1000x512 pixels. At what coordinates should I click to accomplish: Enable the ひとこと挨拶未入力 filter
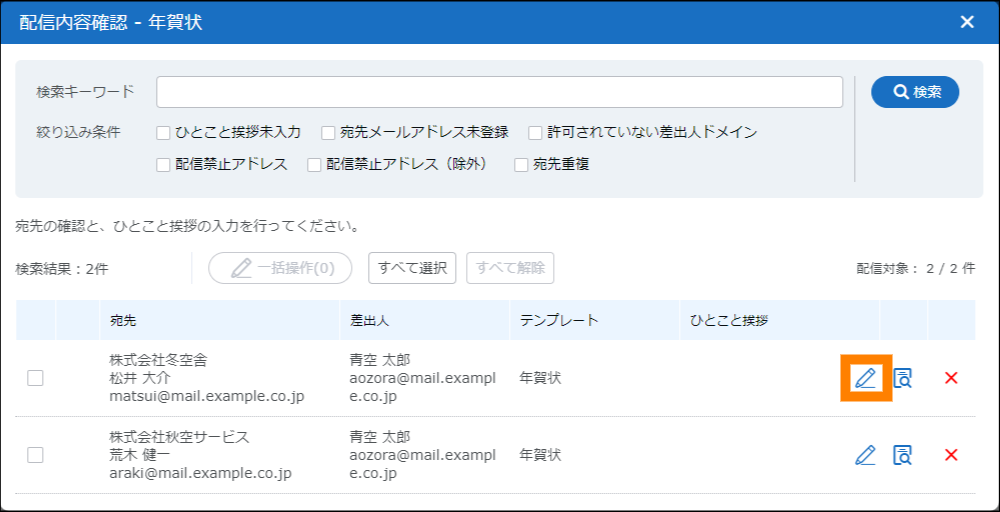164,132
